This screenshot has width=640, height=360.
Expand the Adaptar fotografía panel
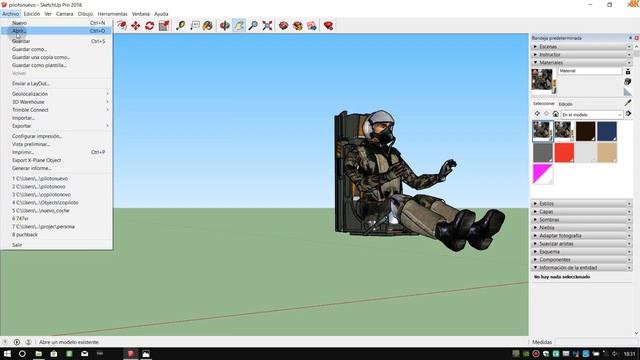click(x=582, y=236)
